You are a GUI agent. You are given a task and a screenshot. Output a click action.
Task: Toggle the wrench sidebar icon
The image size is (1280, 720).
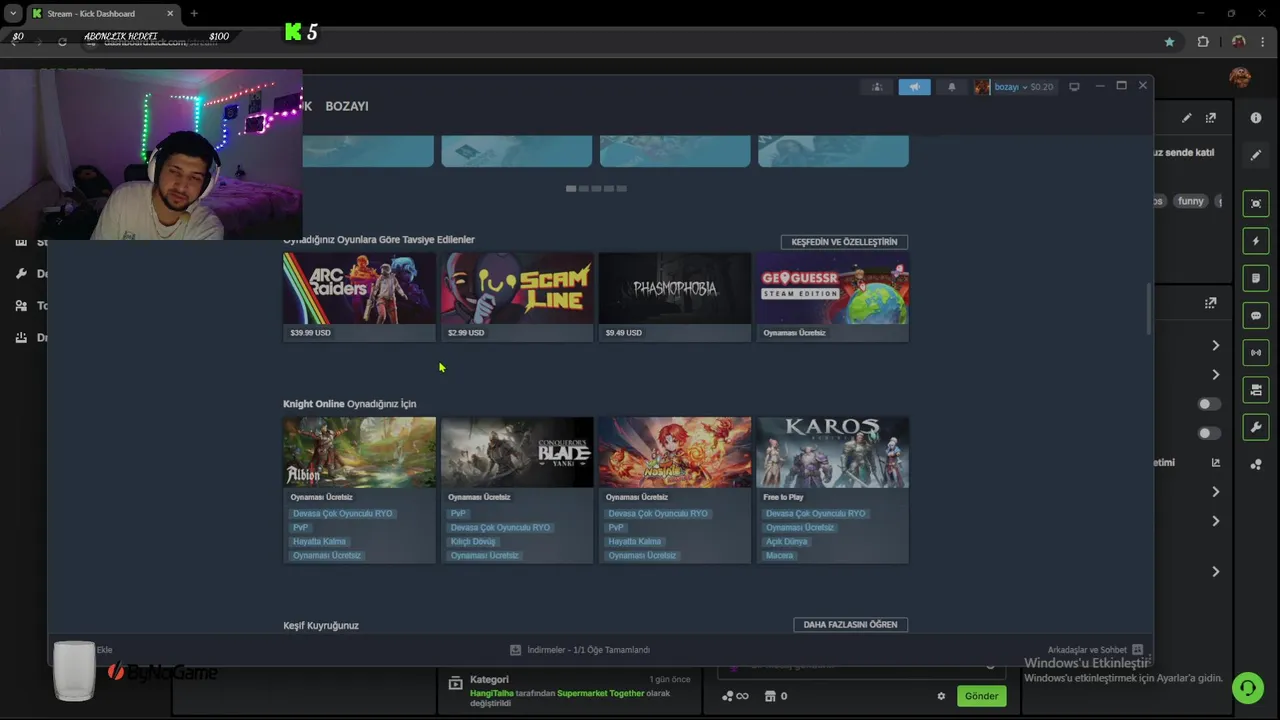coord(1256,428)
